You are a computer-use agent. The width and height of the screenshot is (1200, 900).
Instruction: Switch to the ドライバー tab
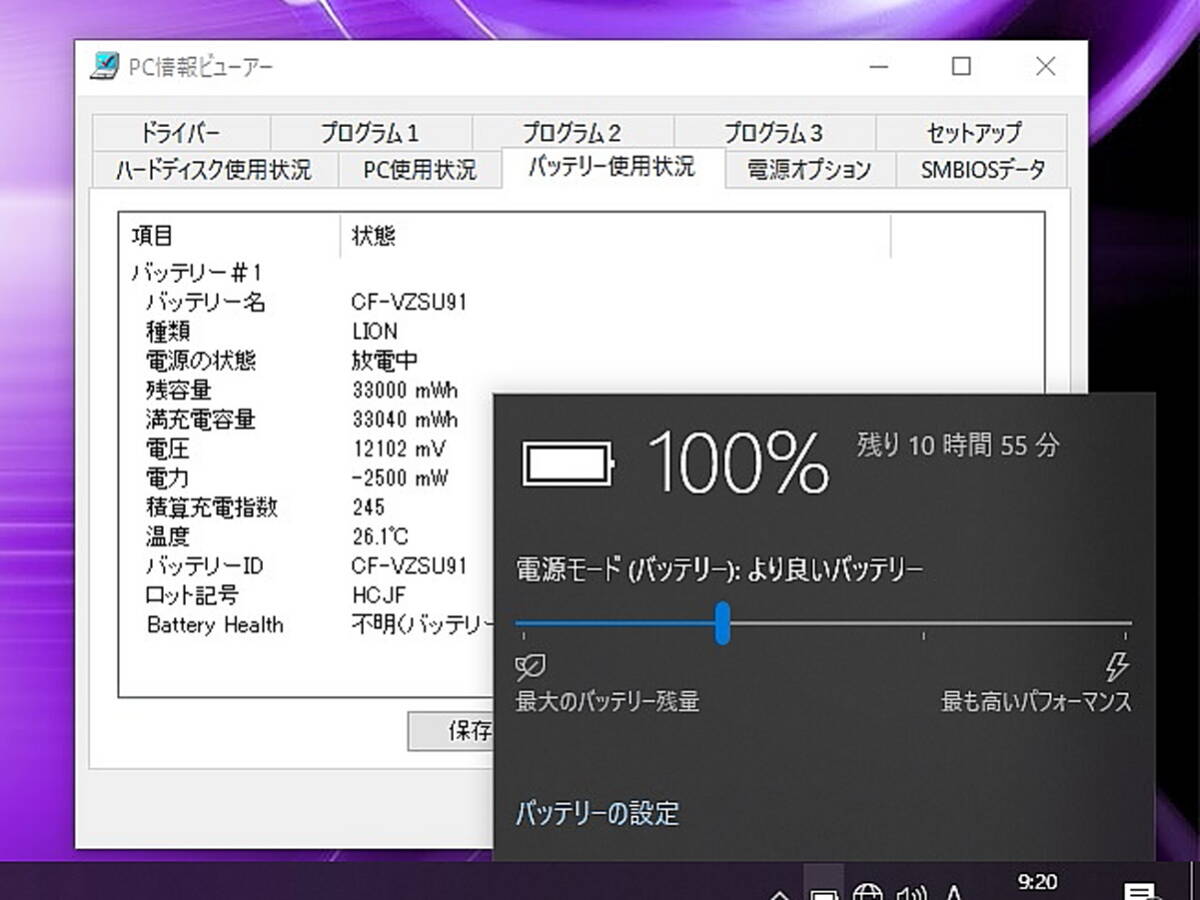click(180, 132)
